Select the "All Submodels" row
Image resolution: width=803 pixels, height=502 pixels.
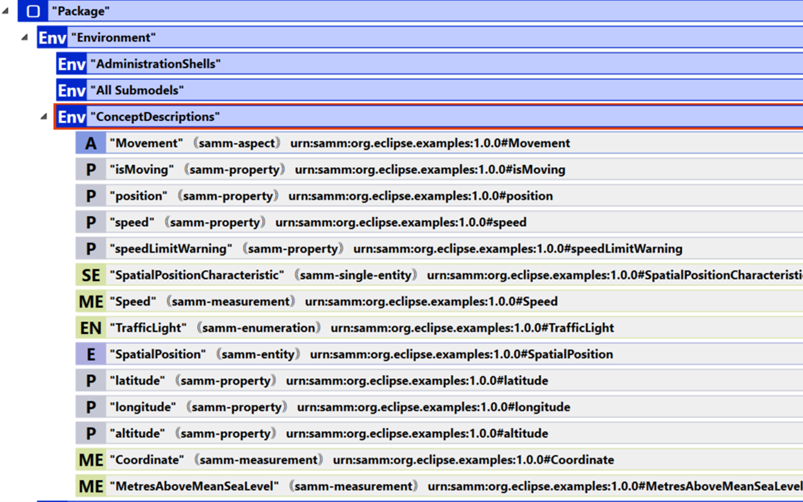[x=430, y=90]
